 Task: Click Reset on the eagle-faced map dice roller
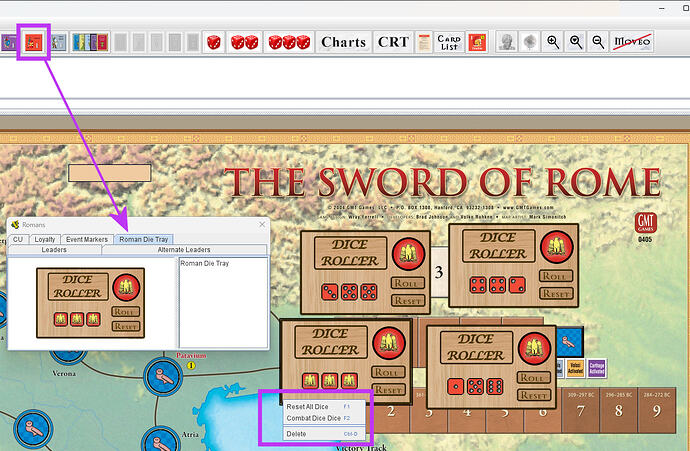click(x=388, y=390)
